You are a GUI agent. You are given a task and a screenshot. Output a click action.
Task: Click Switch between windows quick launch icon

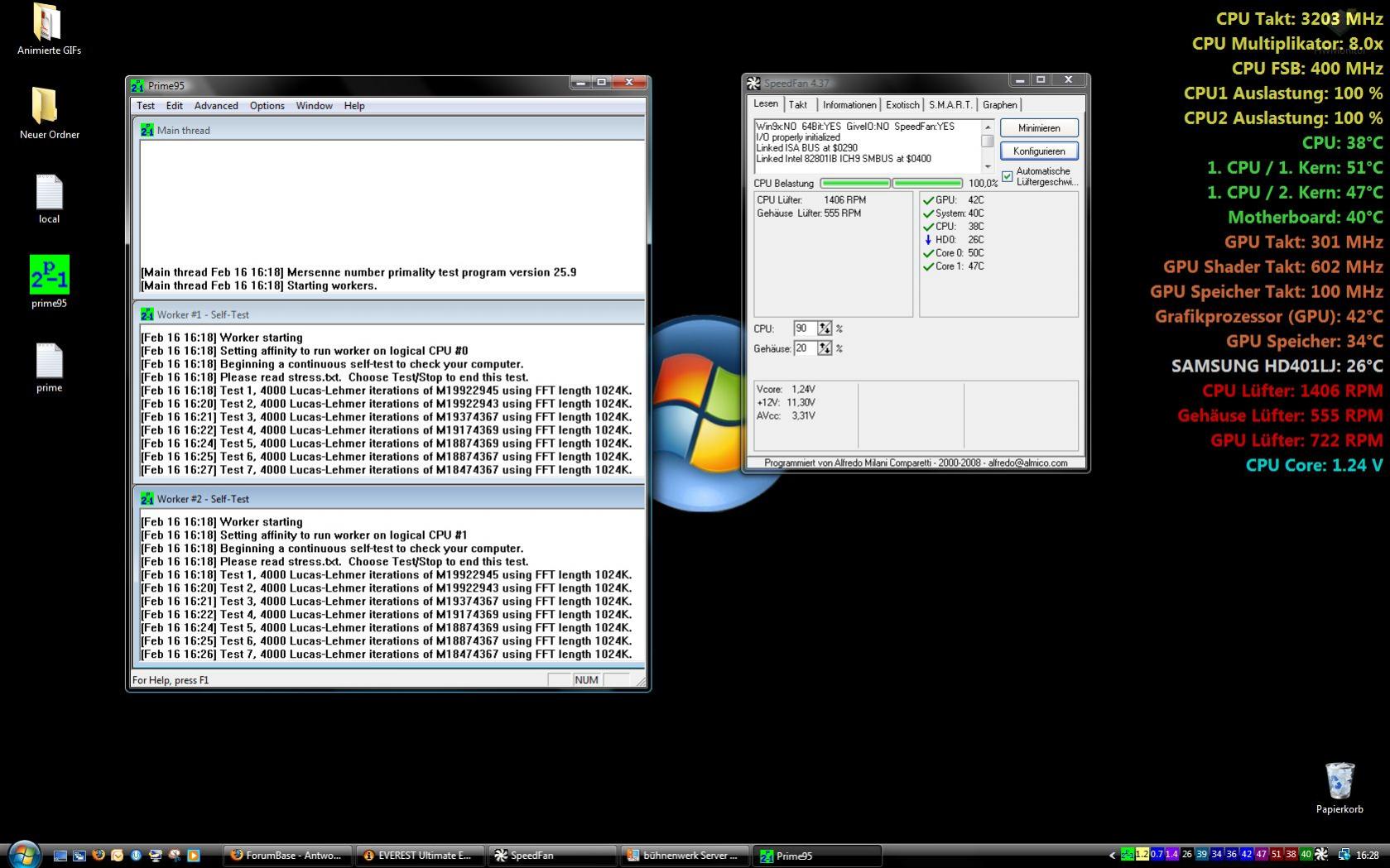tap(79, 856)
